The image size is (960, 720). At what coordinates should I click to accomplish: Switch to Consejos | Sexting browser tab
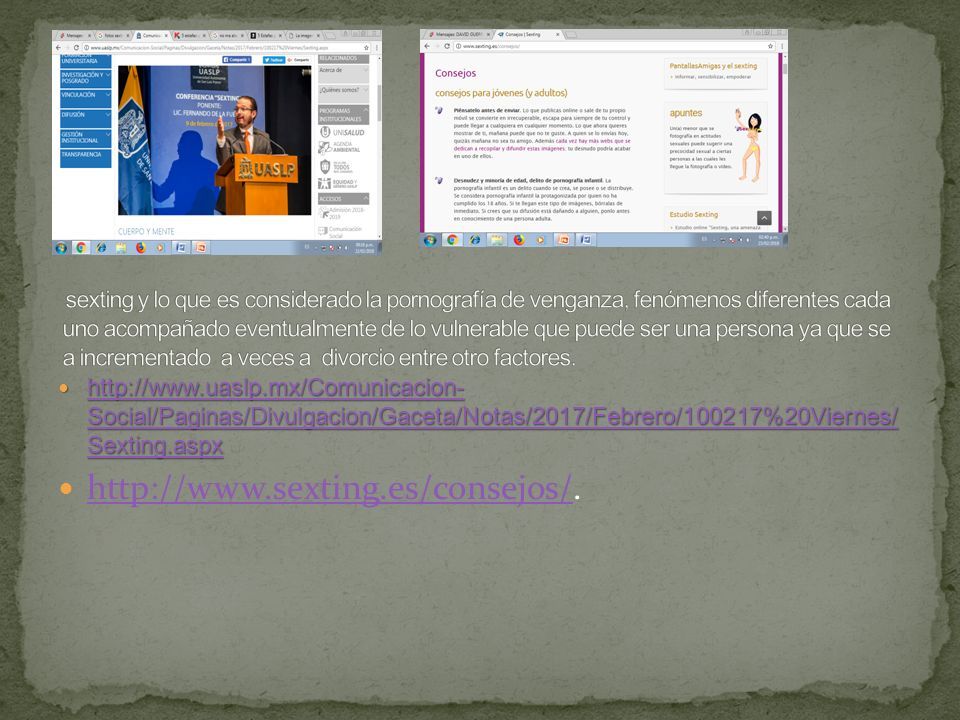[x=527, y=35]
